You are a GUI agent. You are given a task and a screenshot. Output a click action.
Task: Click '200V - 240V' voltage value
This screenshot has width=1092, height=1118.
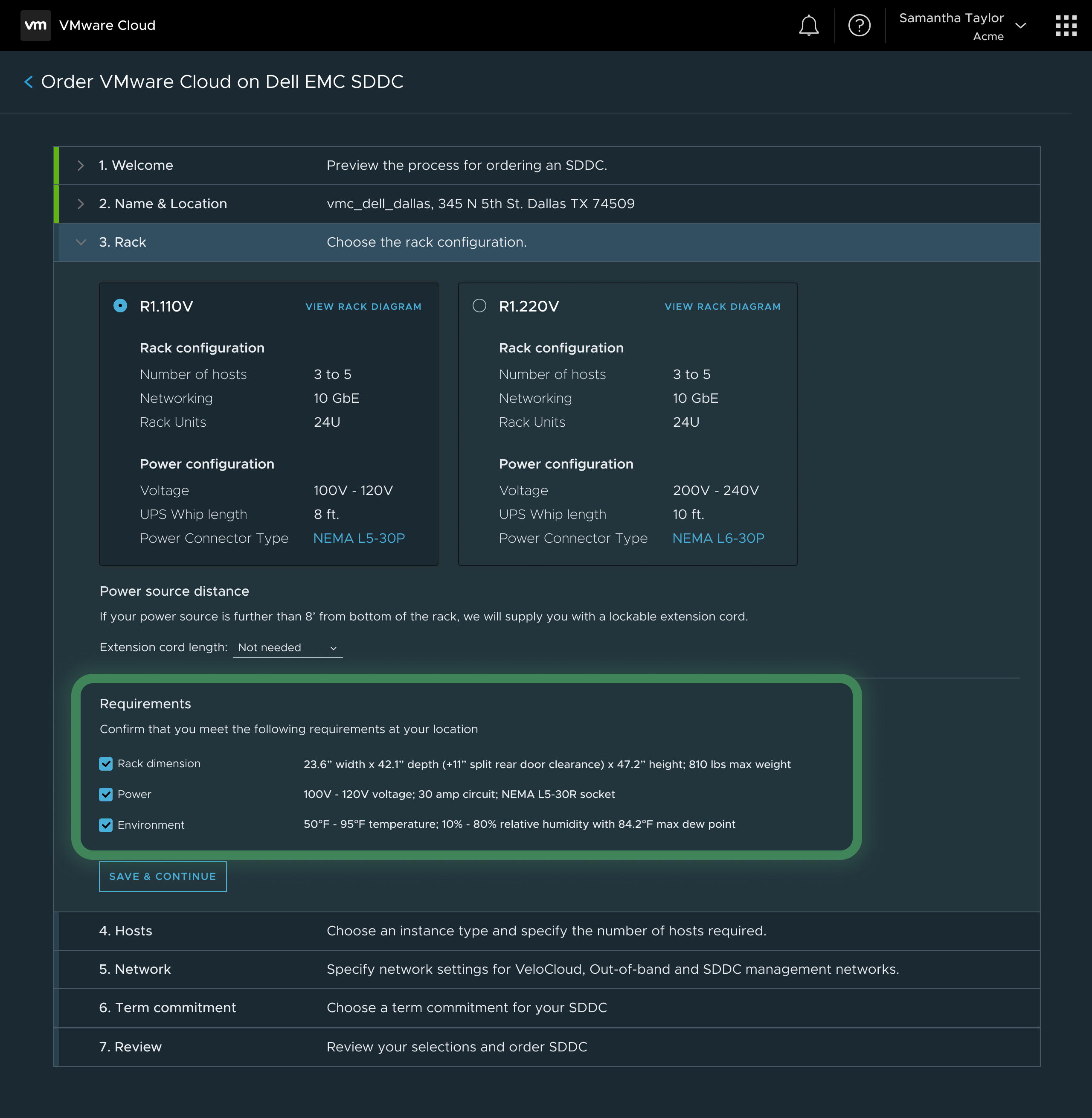(x=716, y=491)
